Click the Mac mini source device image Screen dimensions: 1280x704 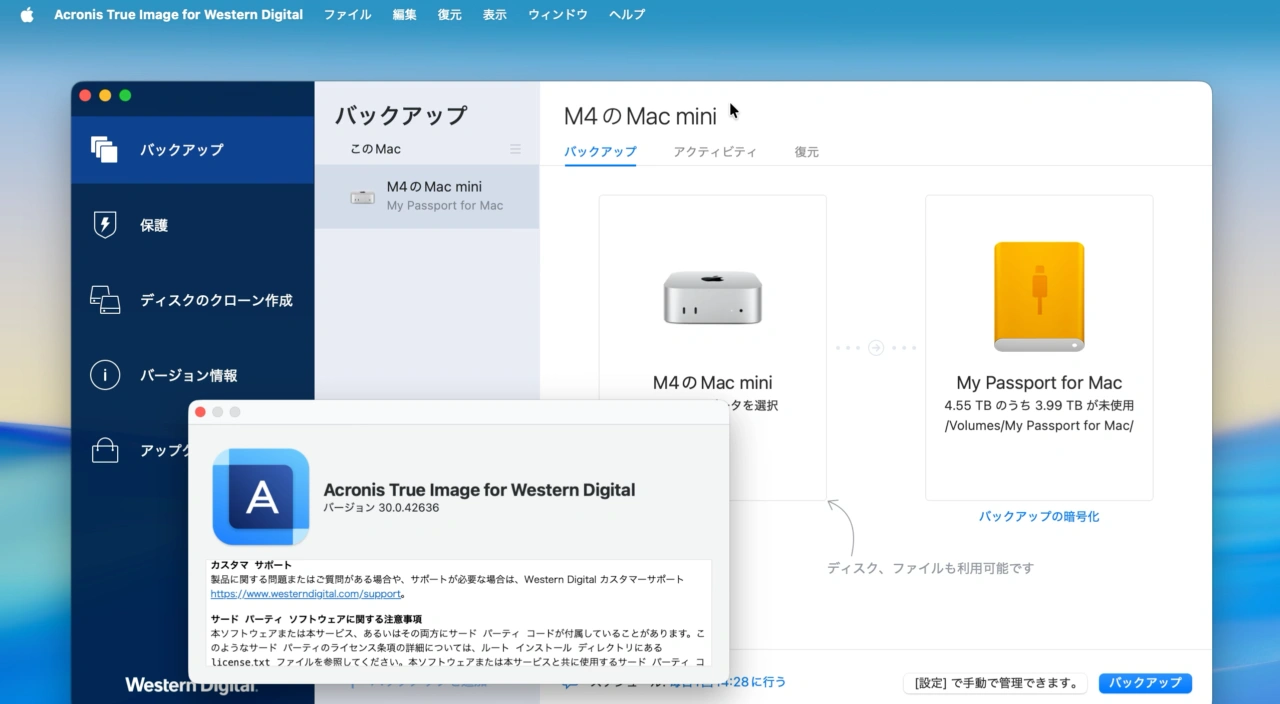tap(713, 296)
